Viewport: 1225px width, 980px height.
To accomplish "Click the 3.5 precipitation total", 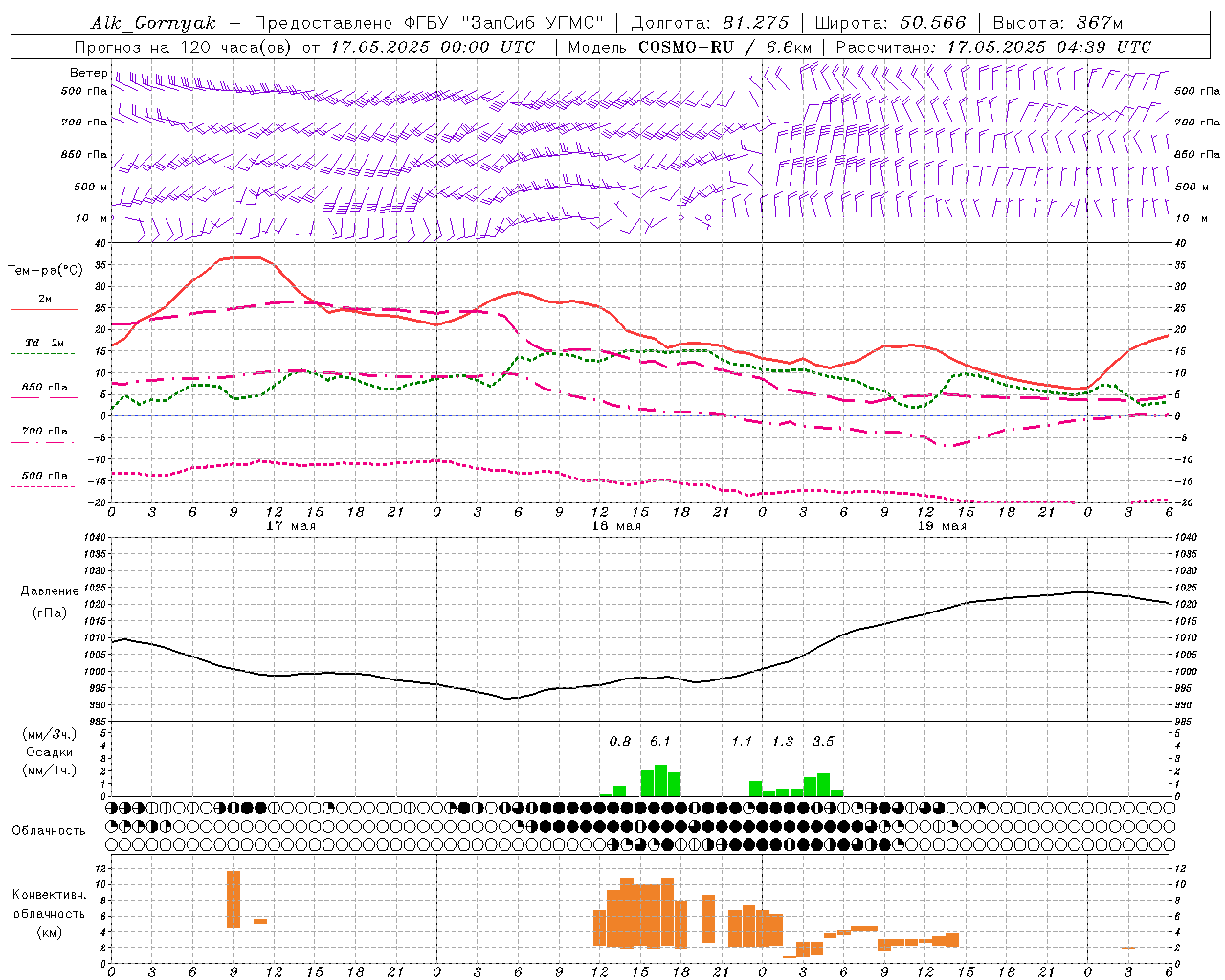I will [823, 741].
